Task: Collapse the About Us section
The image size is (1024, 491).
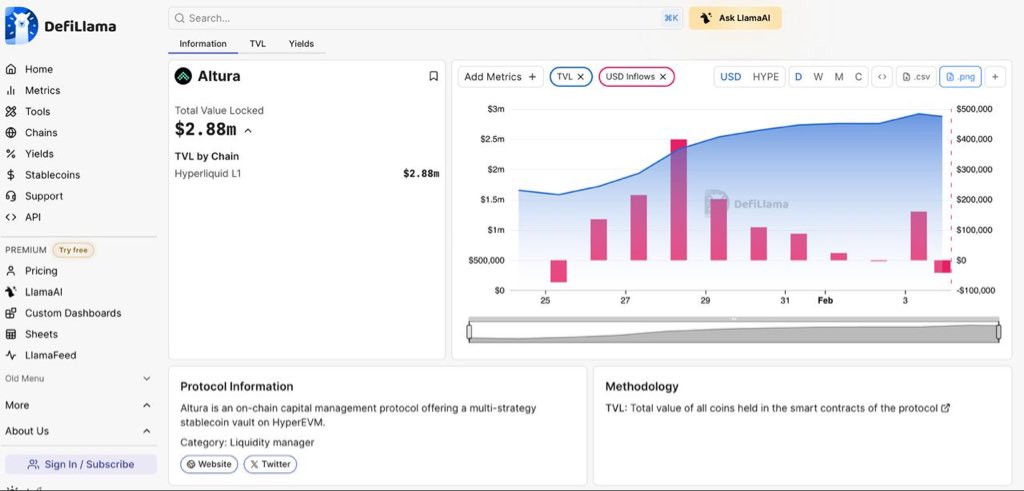Action: tap(78, 431)
